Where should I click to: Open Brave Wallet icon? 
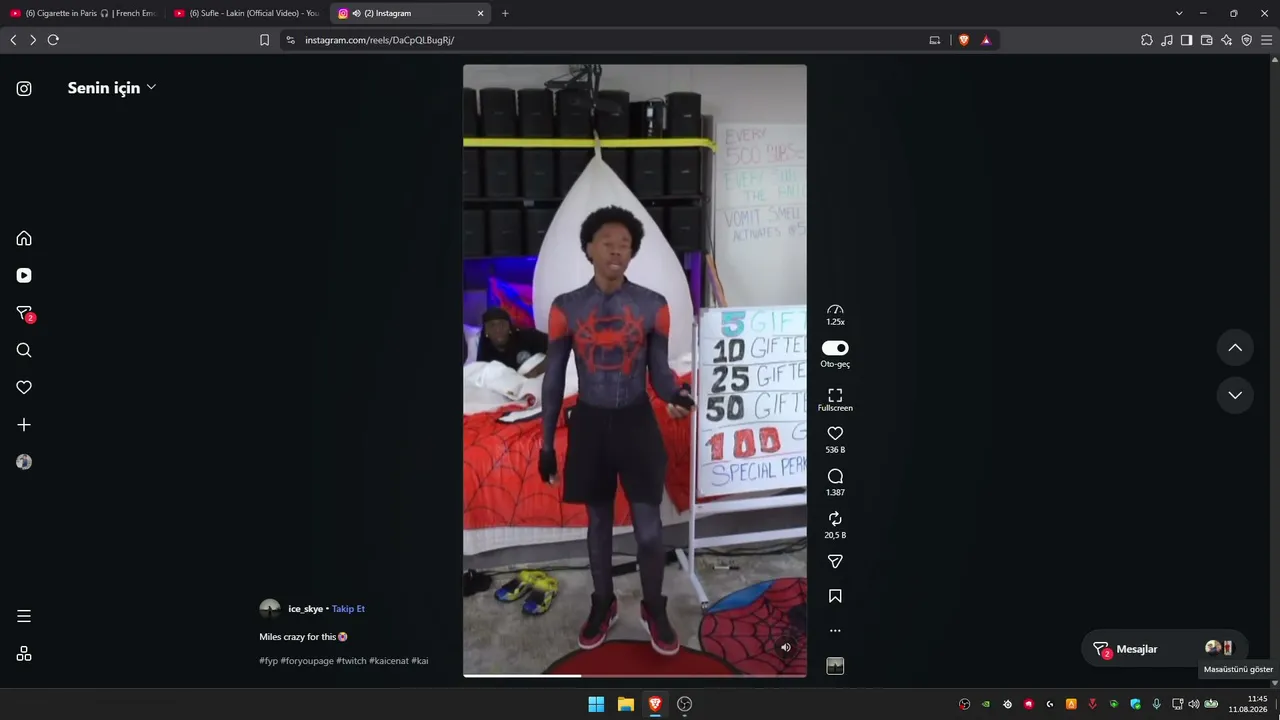click(x=1206, y=40)
